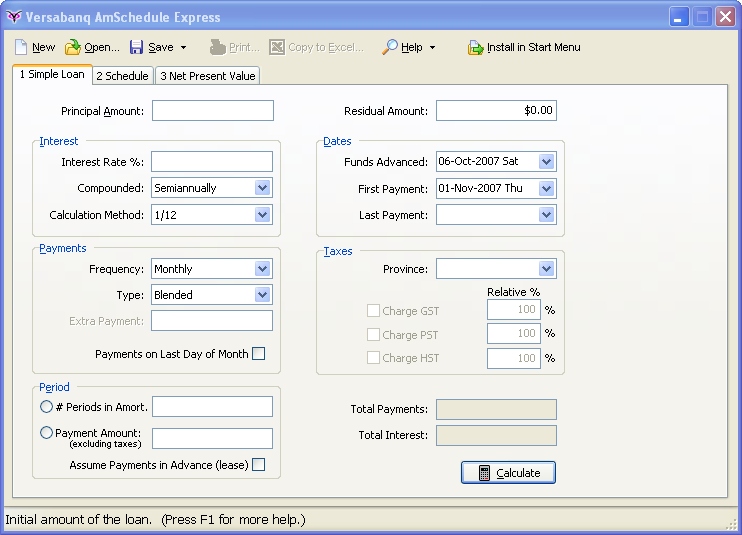Toggle Assume Payments in Advance checkbox
742x535 pixels.
pos(259,465)
